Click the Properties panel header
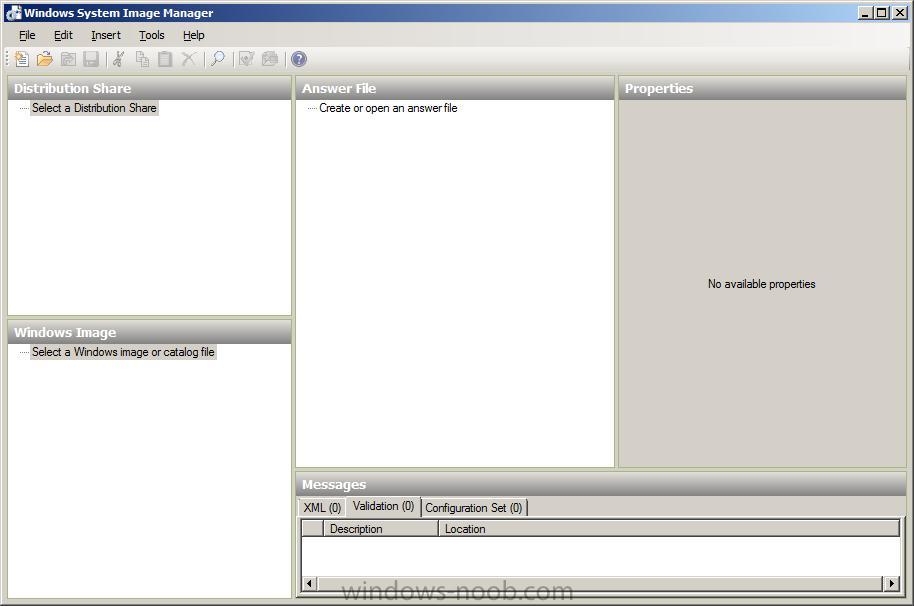Image resolution: width=914 pixels, height=606 pixels. (x=762, y=89)
